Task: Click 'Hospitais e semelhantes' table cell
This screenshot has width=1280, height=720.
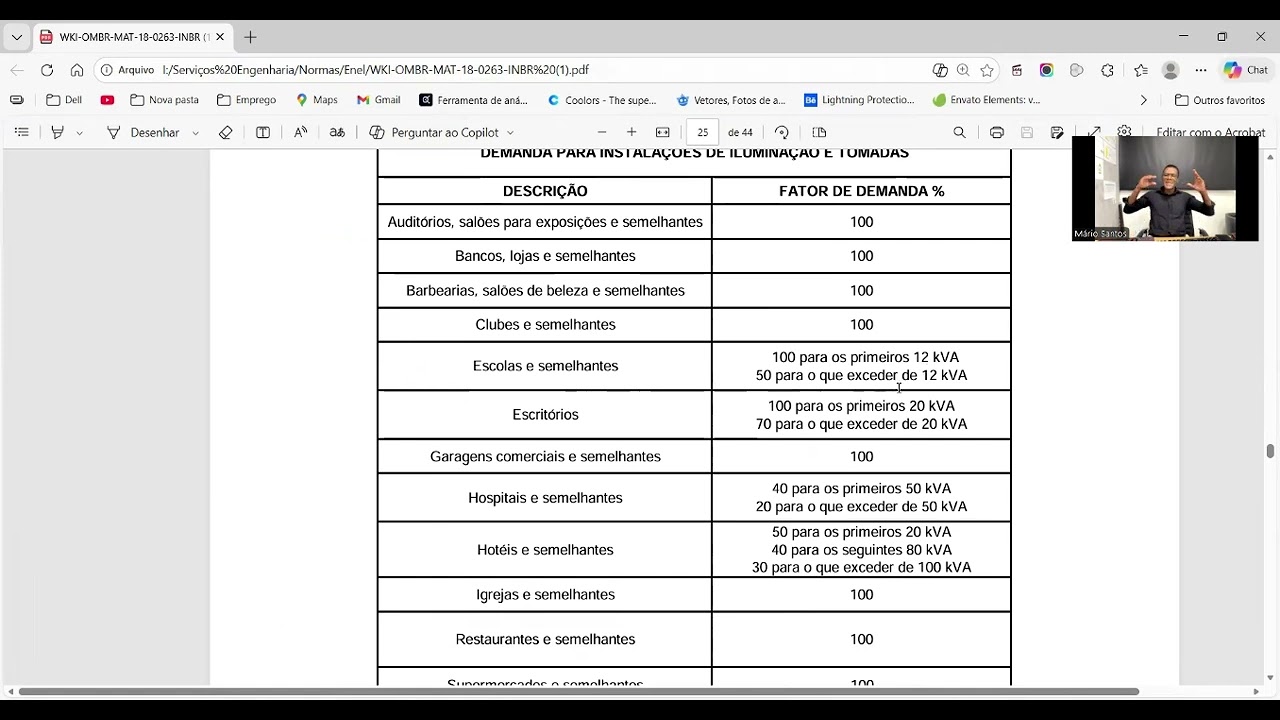Action: 545,498
